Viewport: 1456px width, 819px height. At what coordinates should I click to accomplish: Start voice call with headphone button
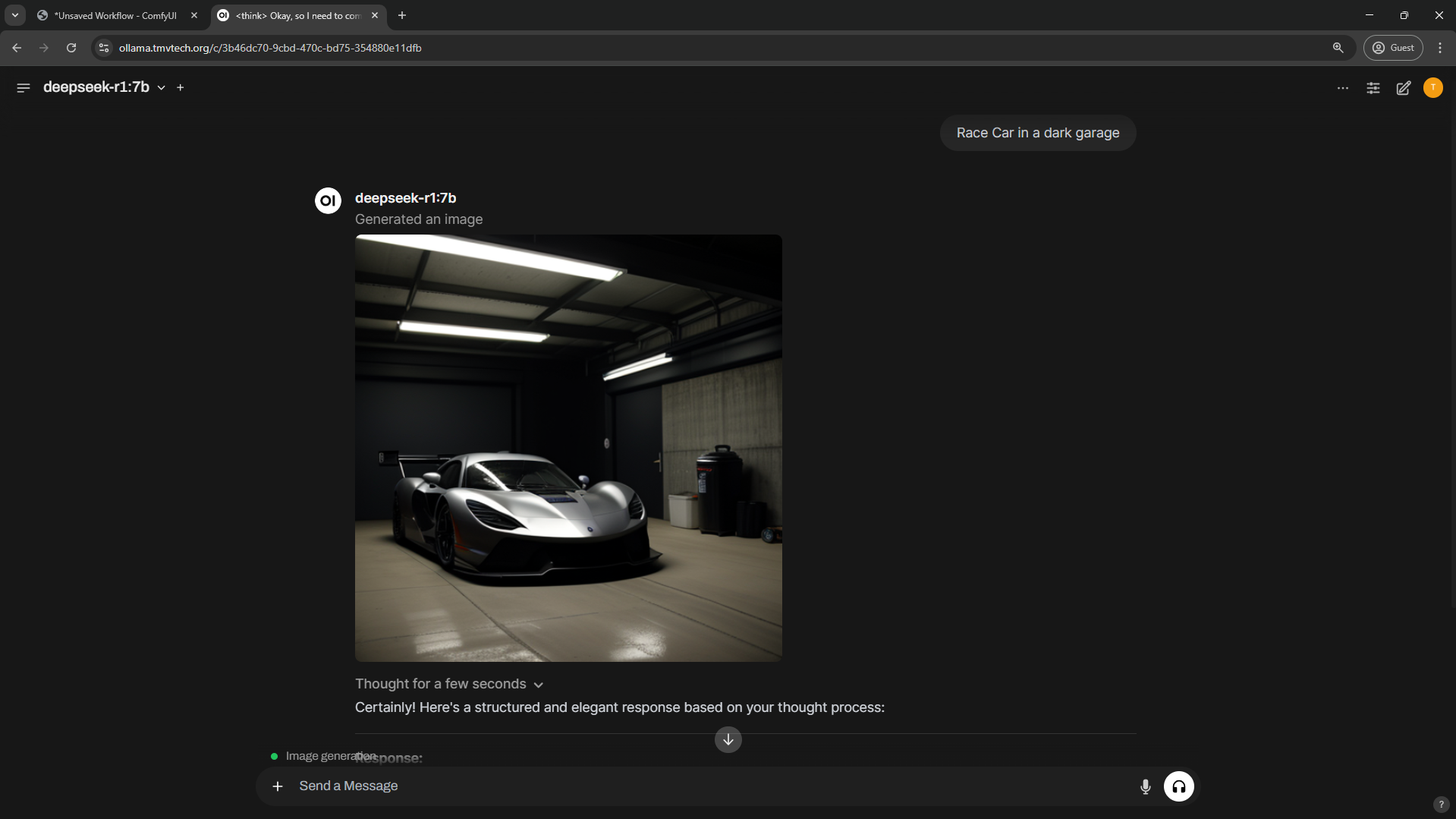pyautogui.click(x=1178, y=786)
